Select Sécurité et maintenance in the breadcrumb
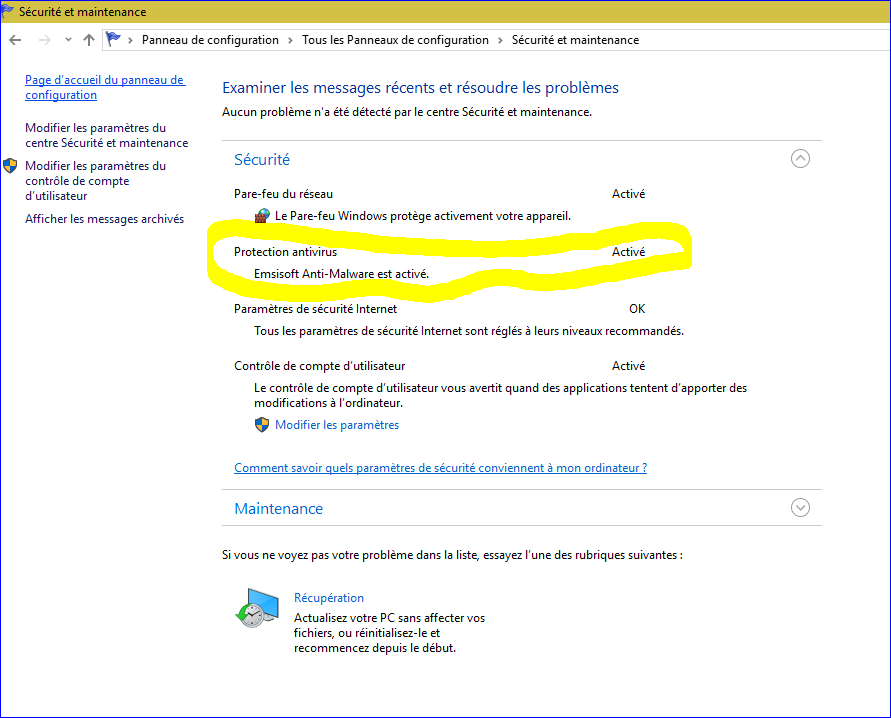This screenshot has height=718, width=891. click(x=575, y=40)
